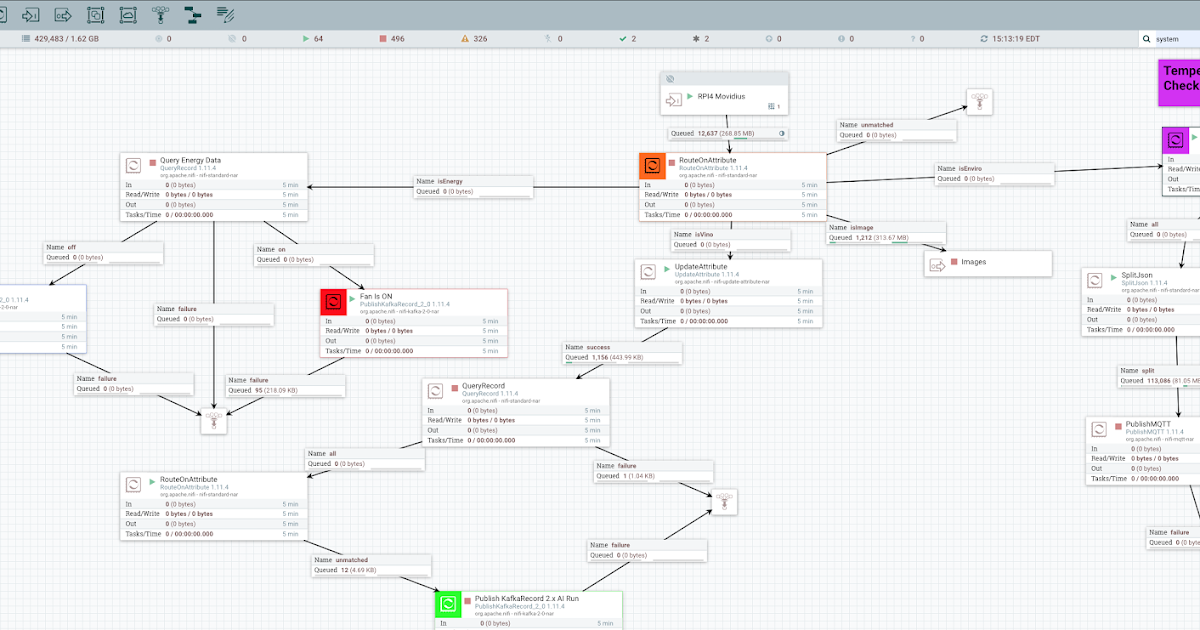Click the search magnifier icon
The height and width of the screenshot is (630, 1200).
point(1147,38)
